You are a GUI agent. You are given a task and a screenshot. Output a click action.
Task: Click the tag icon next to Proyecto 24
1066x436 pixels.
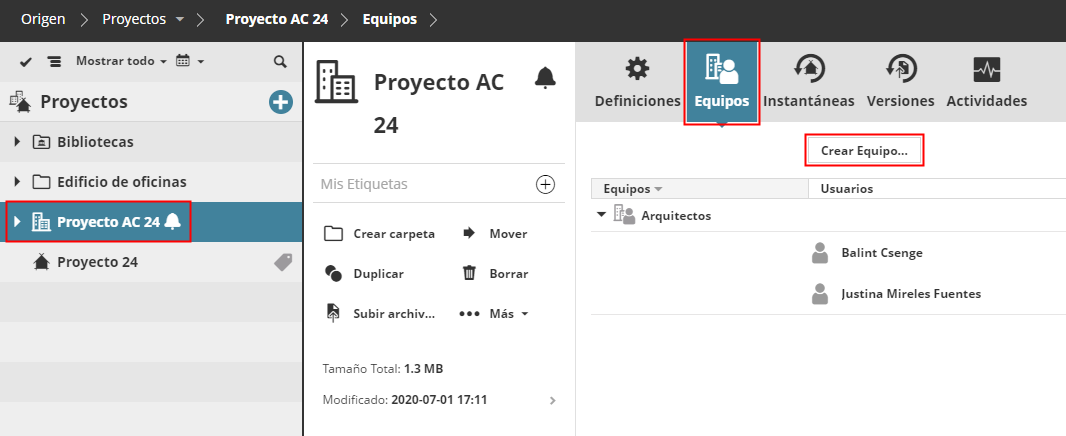[x=284, y=262]
